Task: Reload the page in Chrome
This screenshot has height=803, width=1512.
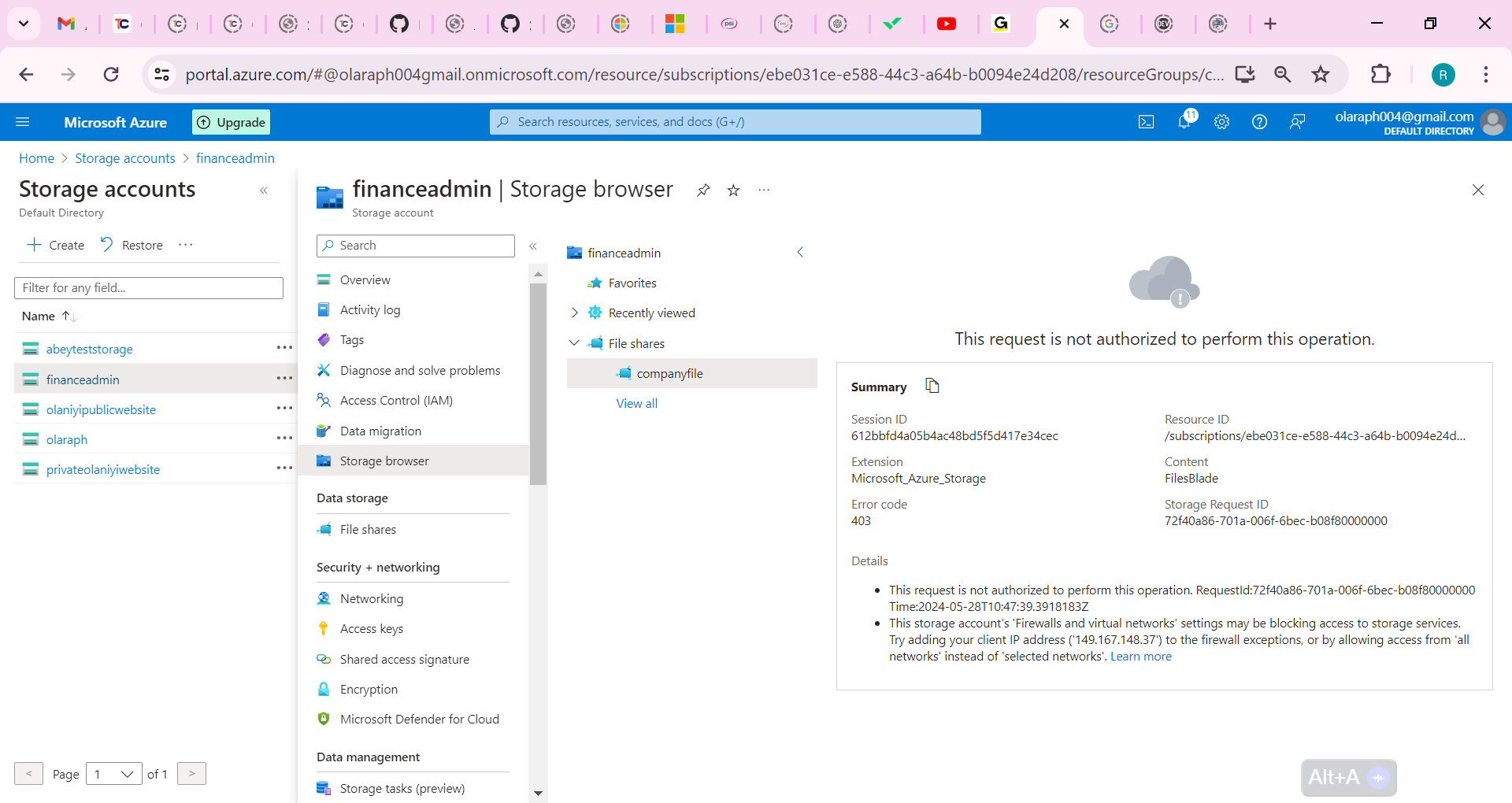Action: point(111,74)
